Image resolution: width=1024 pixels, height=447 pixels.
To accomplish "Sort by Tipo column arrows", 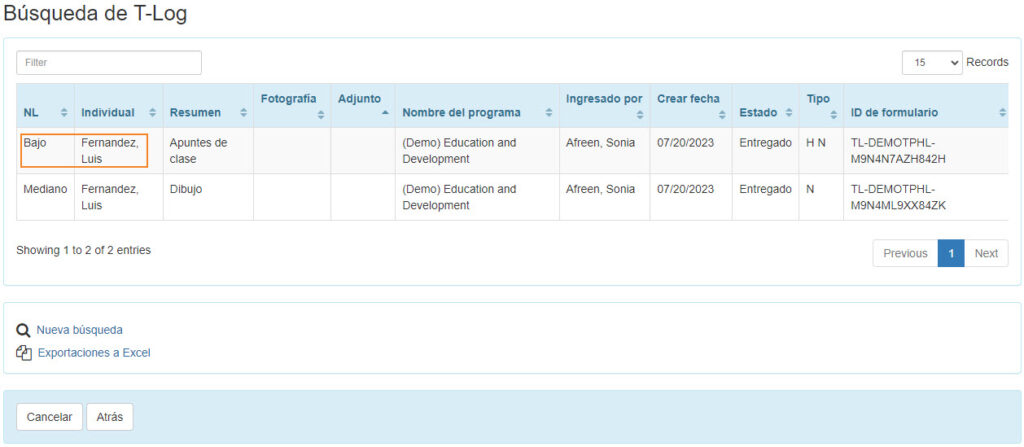I will pyautogui.click(x=833, y=115).
